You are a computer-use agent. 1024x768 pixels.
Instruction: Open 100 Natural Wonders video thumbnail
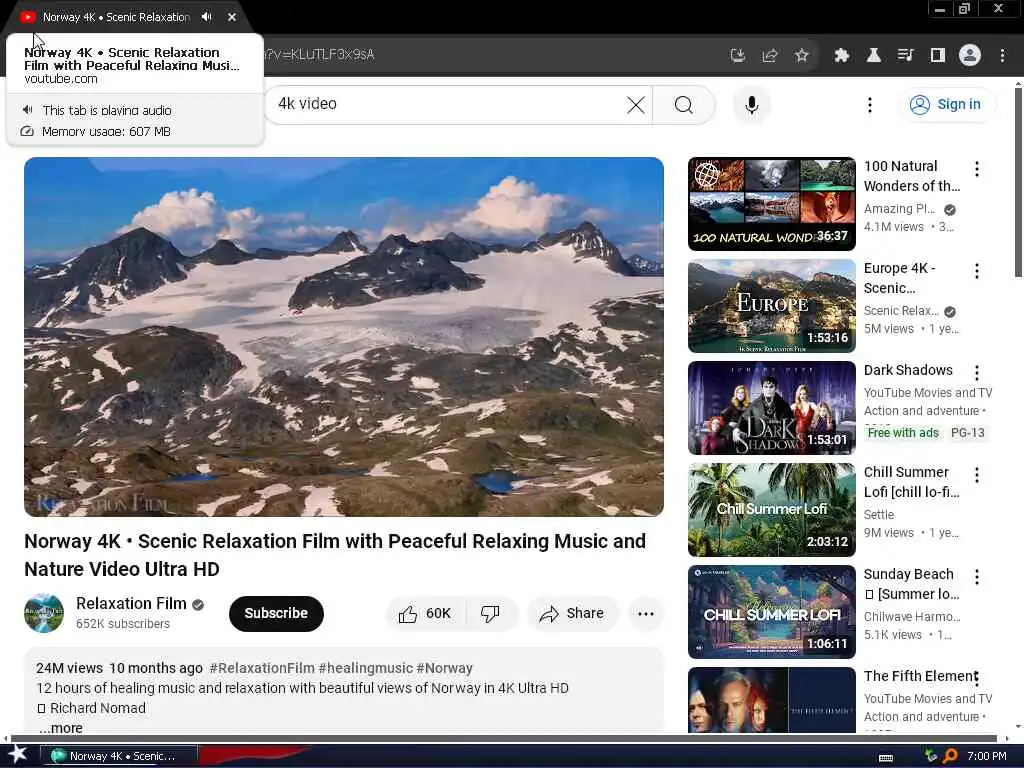coord(771,204)
